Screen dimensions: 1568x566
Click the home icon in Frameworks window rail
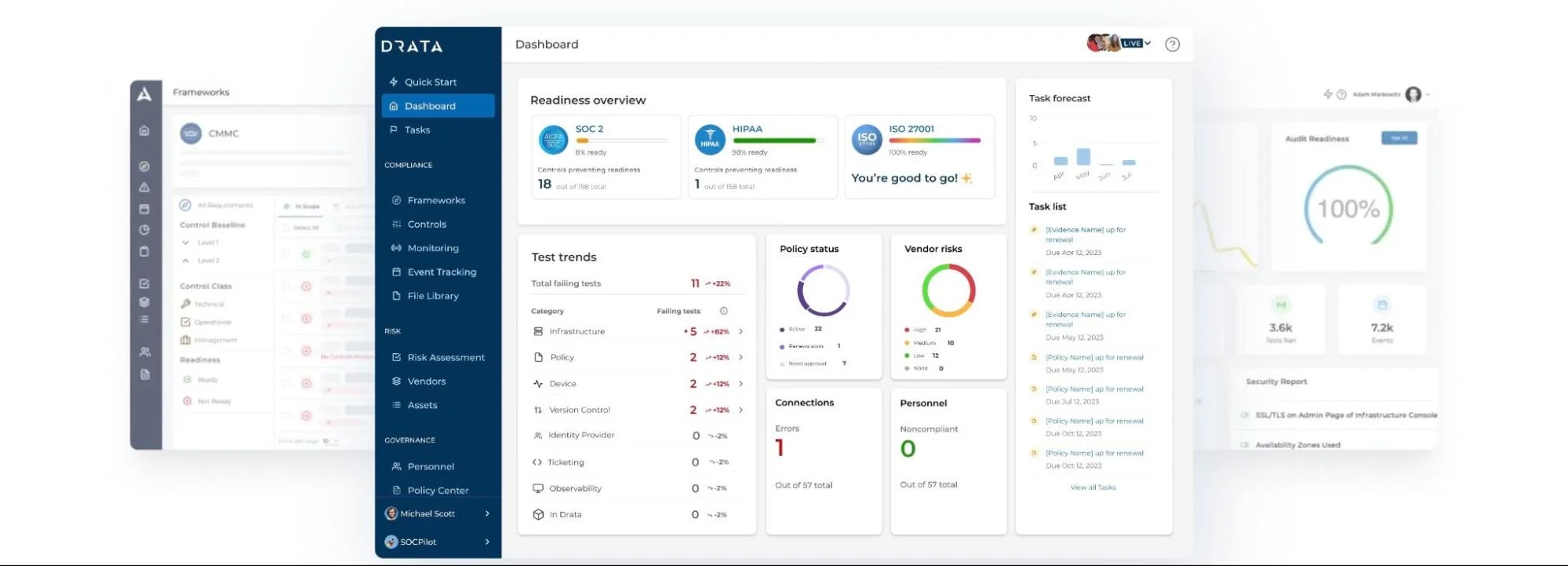pos(144,130)
